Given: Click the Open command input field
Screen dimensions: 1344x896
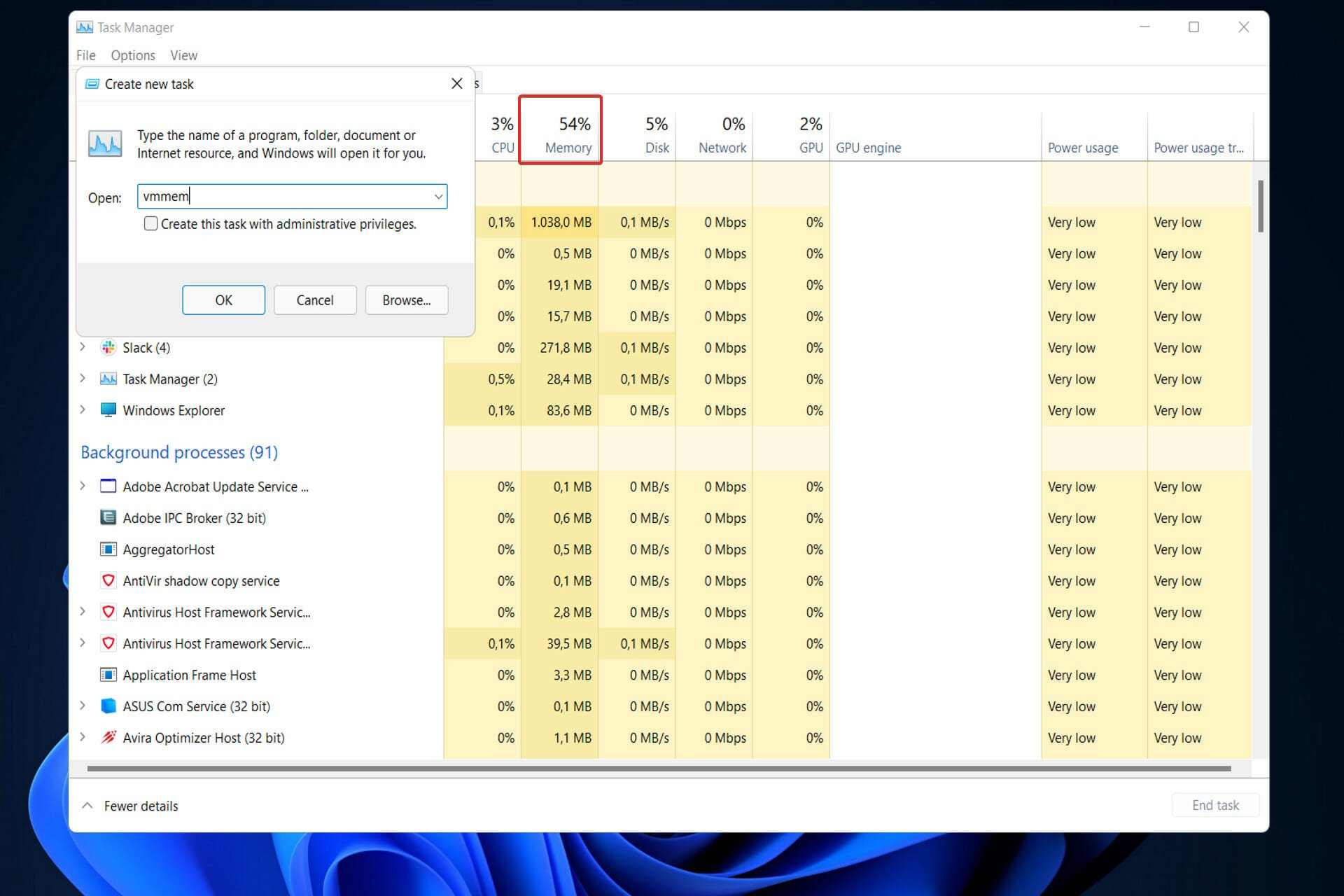Looking at the screenshot, I should point(290,195).
